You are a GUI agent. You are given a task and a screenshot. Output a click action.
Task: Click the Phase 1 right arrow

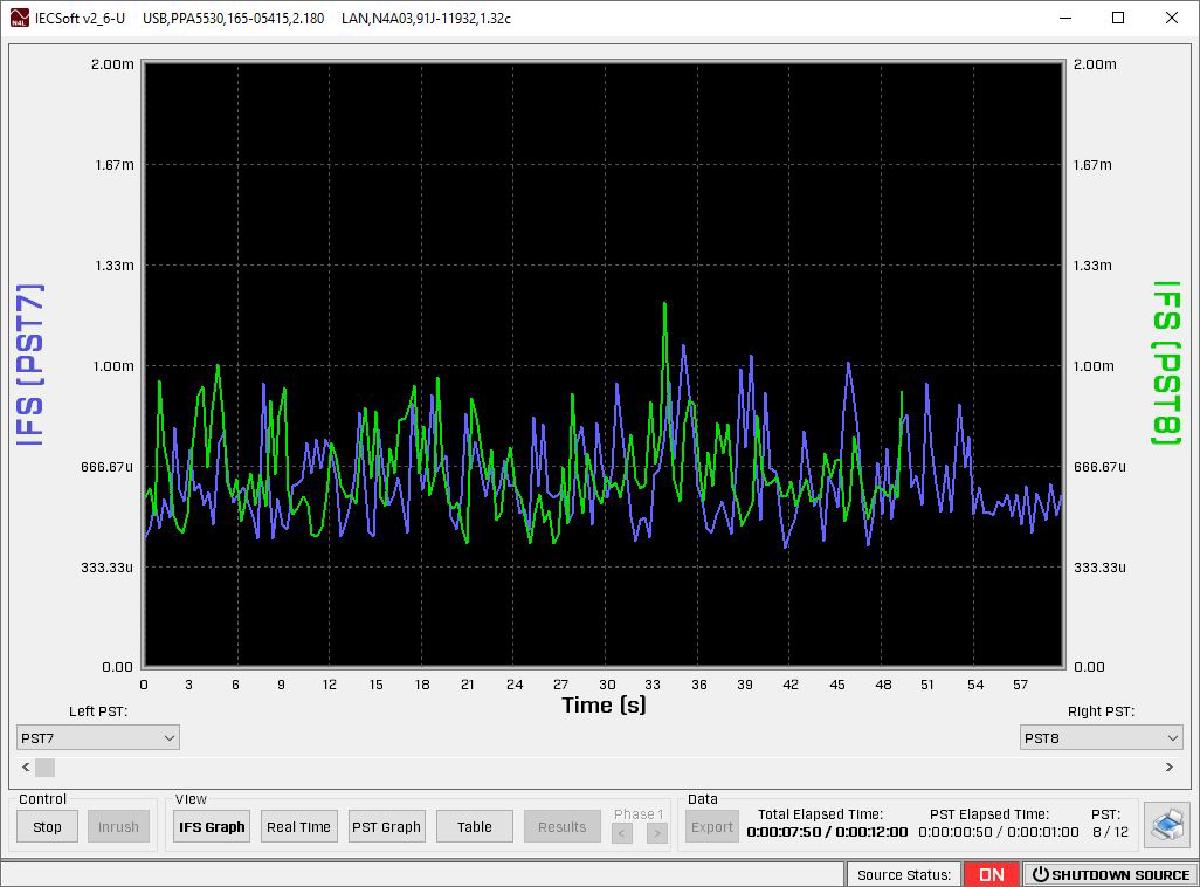point(656,832)
